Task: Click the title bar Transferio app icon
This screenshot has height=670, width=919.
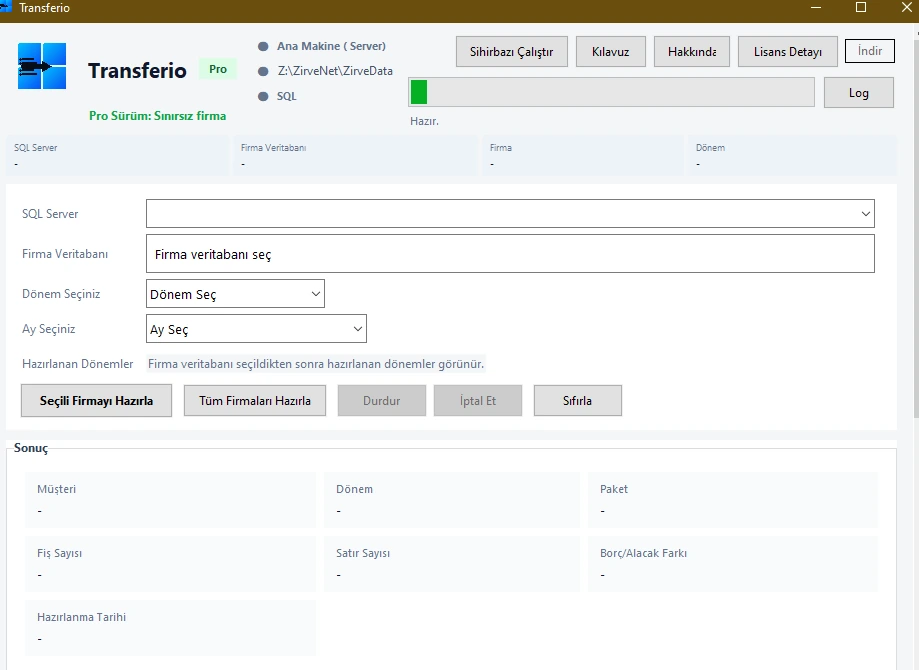Action: point(6,7)
